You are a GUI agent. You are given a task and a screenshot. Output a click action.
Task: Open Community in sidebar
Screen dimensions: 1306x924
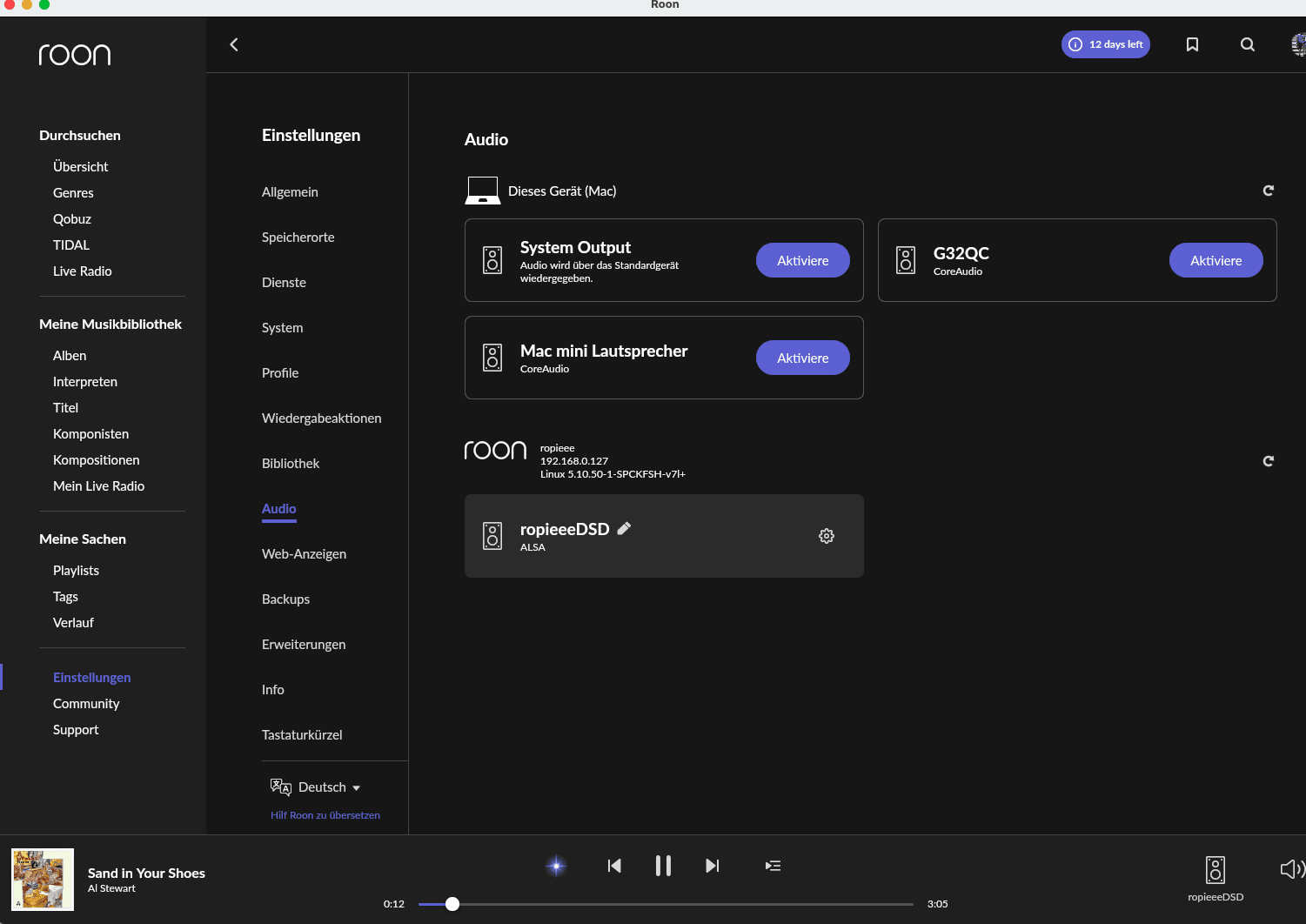(86, 704)
